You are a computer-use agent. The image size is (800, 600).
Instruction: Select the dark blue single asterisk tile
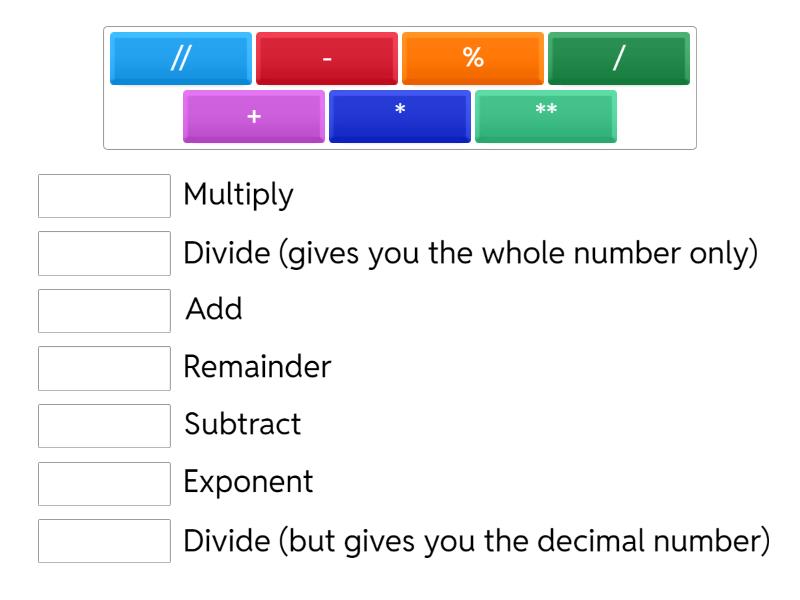click(400, 116)
